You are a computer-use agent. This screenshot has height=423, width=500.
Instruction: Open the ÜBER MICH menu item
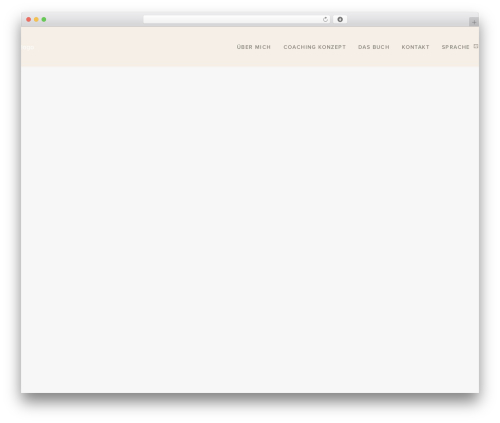[x=253, y=47]
